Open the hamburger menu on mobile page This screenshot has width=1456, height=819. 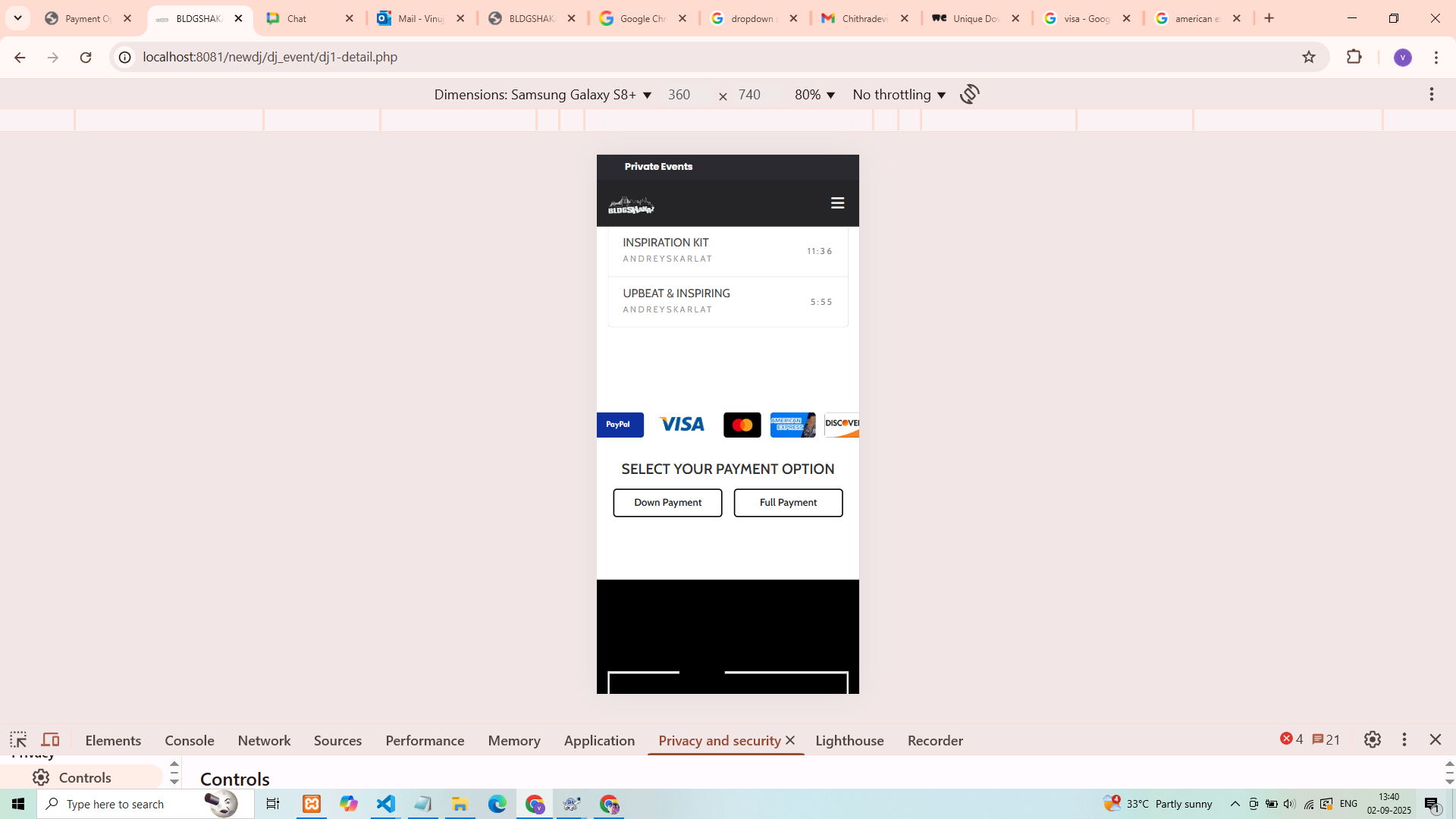pos(837,203)
